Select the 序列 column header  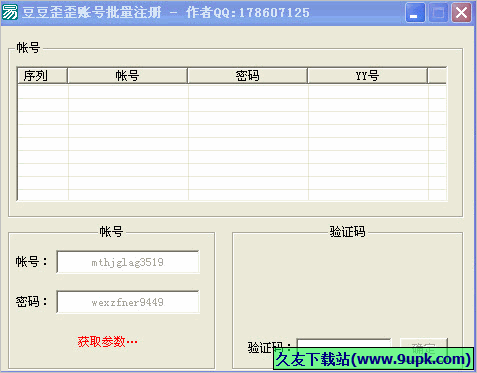pos(42,76)
